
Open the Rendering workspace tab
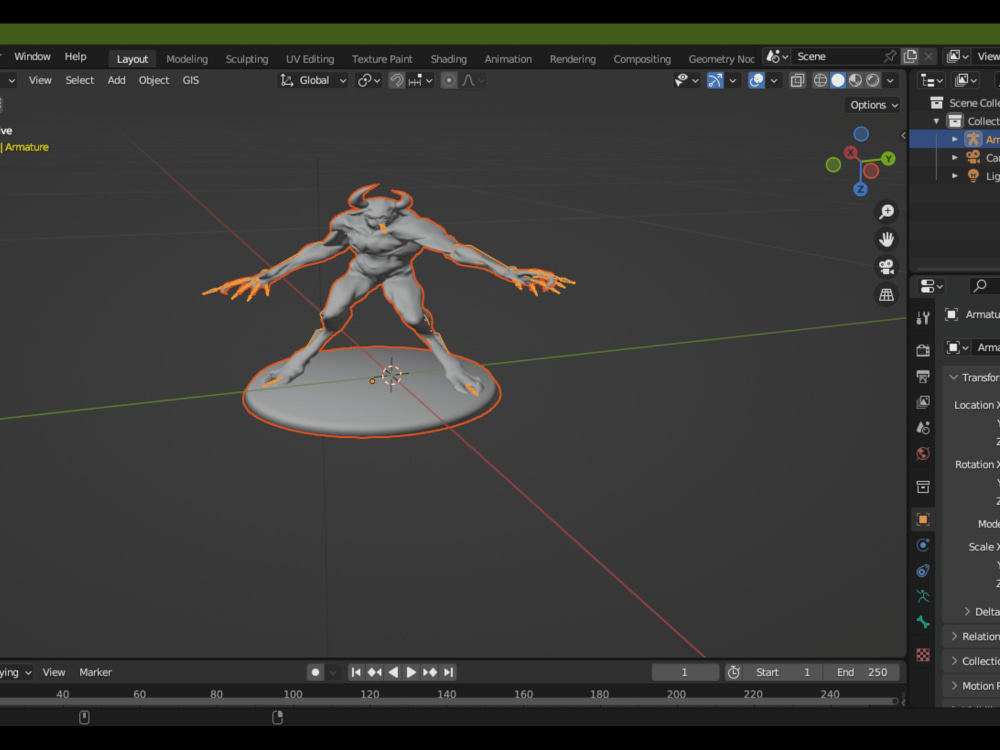click(572, 59)
